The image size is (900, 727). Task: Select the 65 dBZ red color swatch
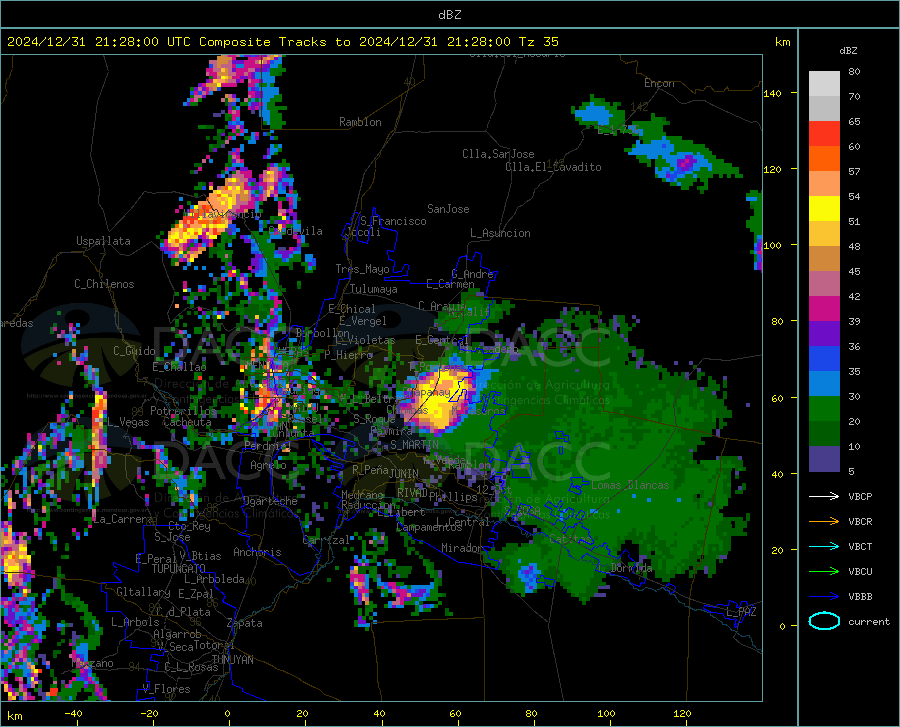[x=824, y=134]
